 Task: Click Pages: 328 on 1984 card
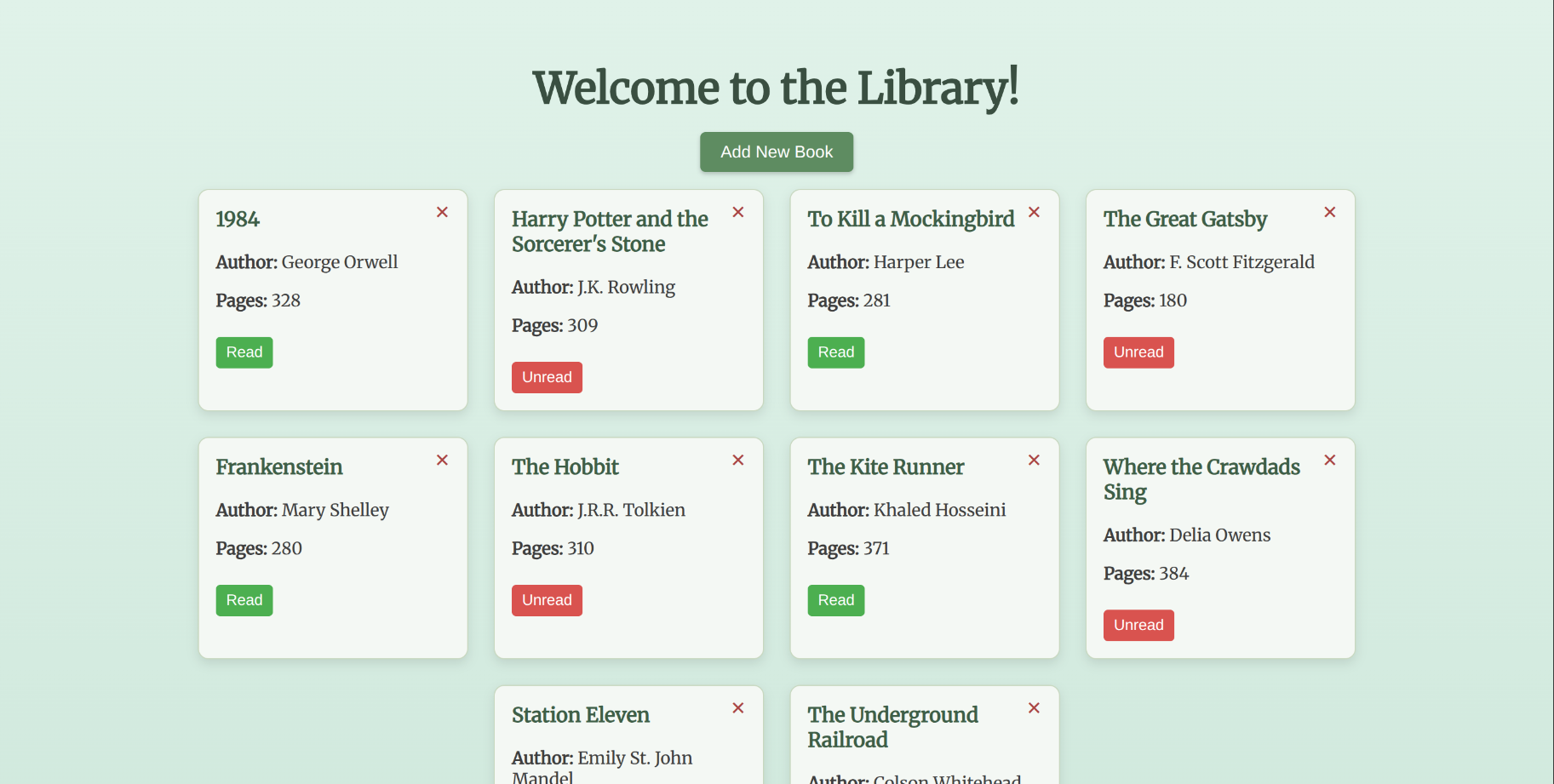258,300
